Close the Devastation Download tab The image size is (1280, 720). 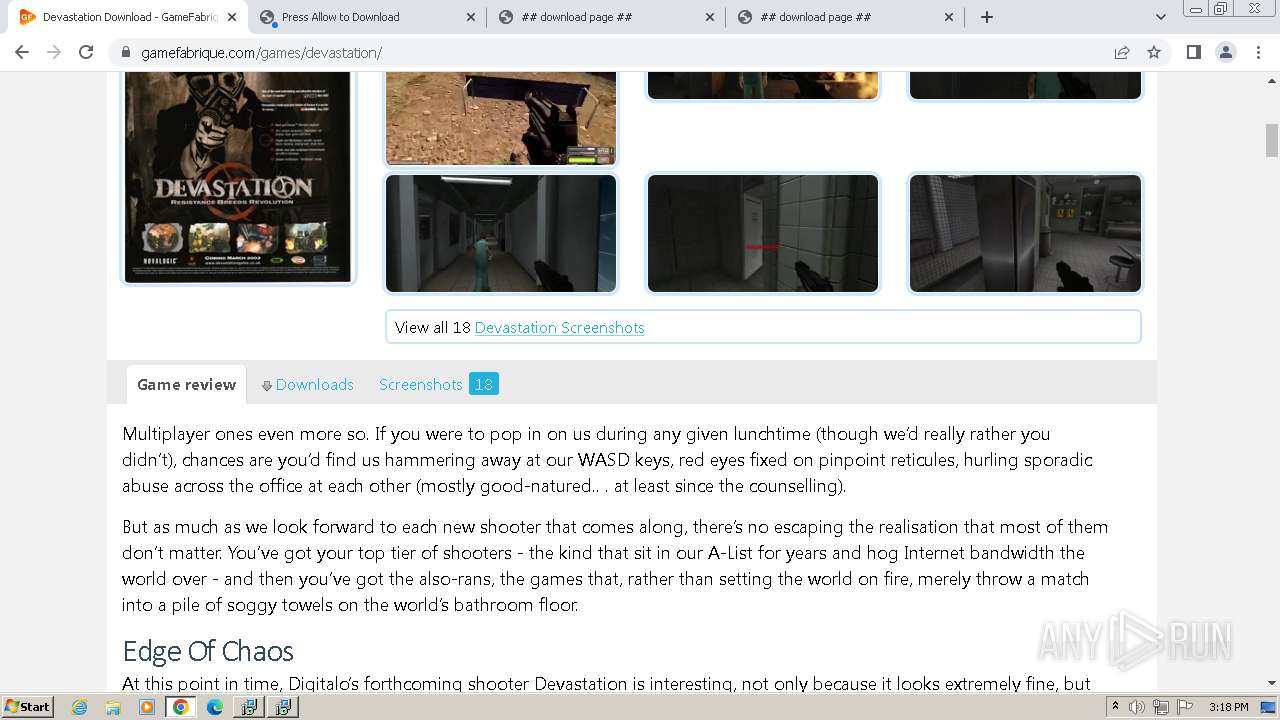232,17
